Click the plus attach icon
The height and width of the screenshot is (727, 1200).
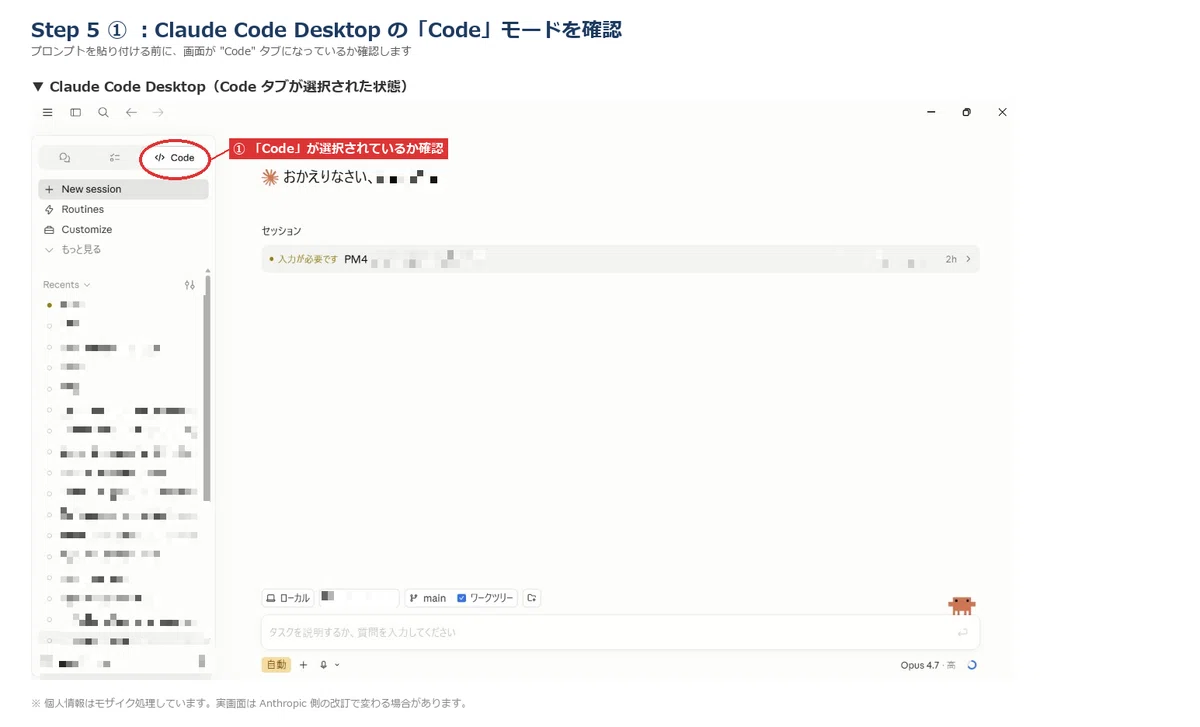pos(304,665)
